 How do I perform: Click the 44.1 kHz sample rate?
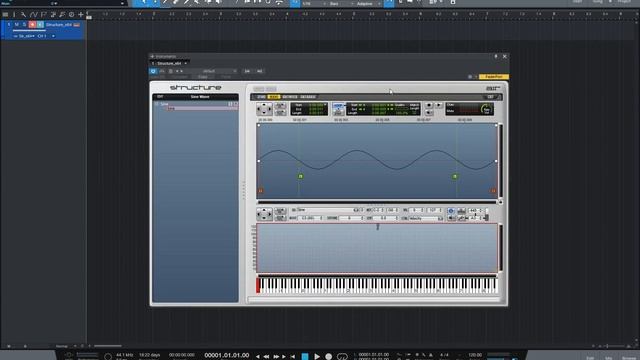124,355
